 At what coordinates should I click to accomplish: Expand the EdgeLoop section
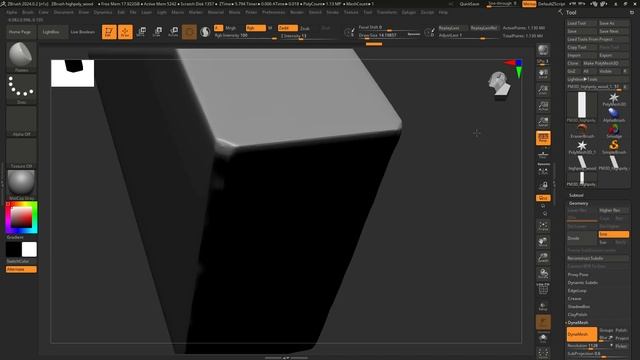(577, 291)
